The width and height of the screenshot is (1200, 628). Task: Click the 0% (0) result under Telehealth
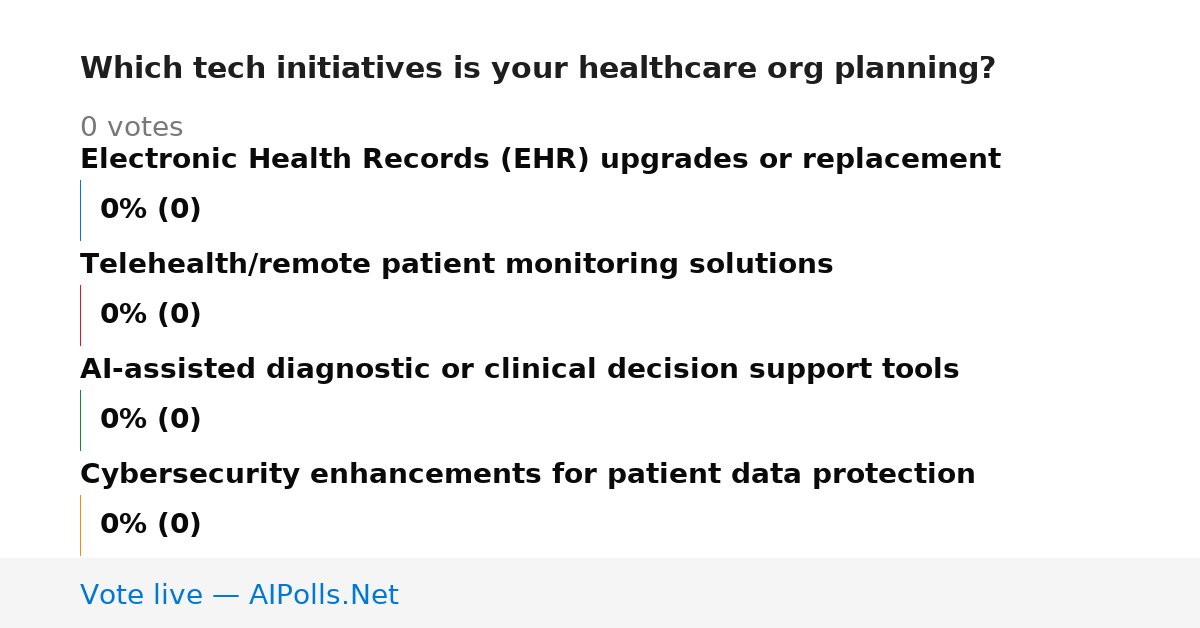150,315
